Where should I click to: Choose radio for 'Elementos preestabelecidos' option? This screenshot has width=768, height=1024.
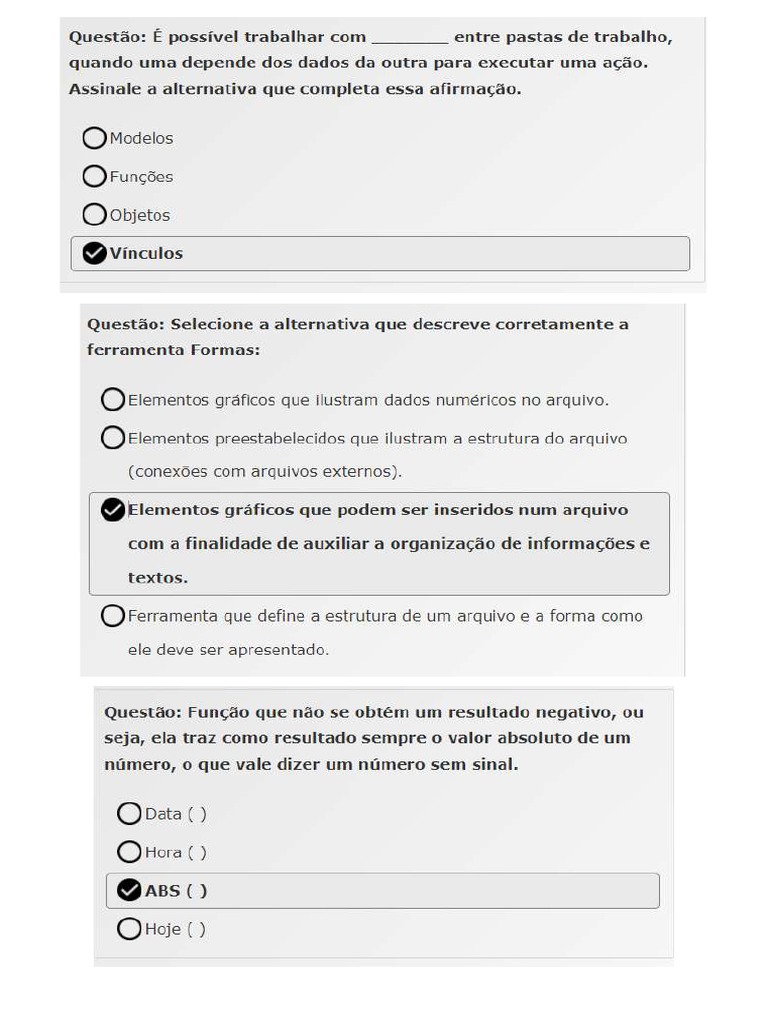click(x=113, y=438)
